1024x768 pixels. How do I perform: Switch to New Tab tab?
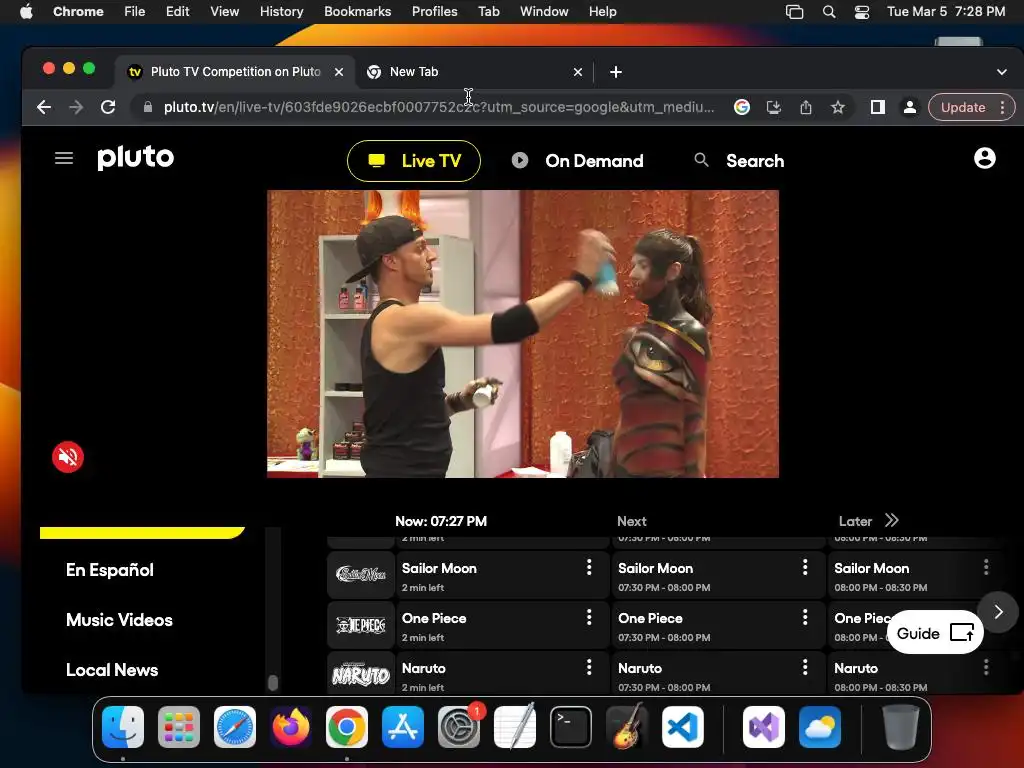click(473, 72)
